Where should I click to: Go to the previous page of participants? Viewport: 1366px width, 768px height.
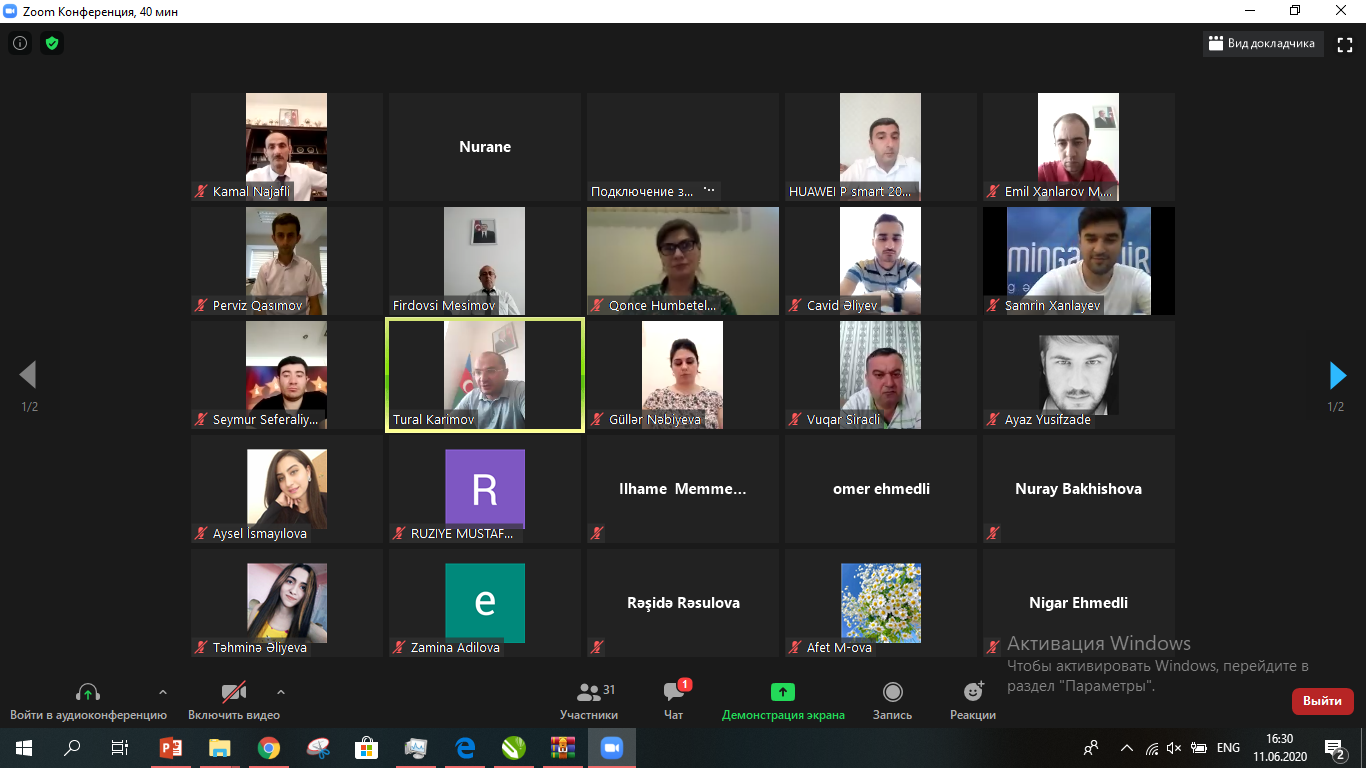pos(28,375)
